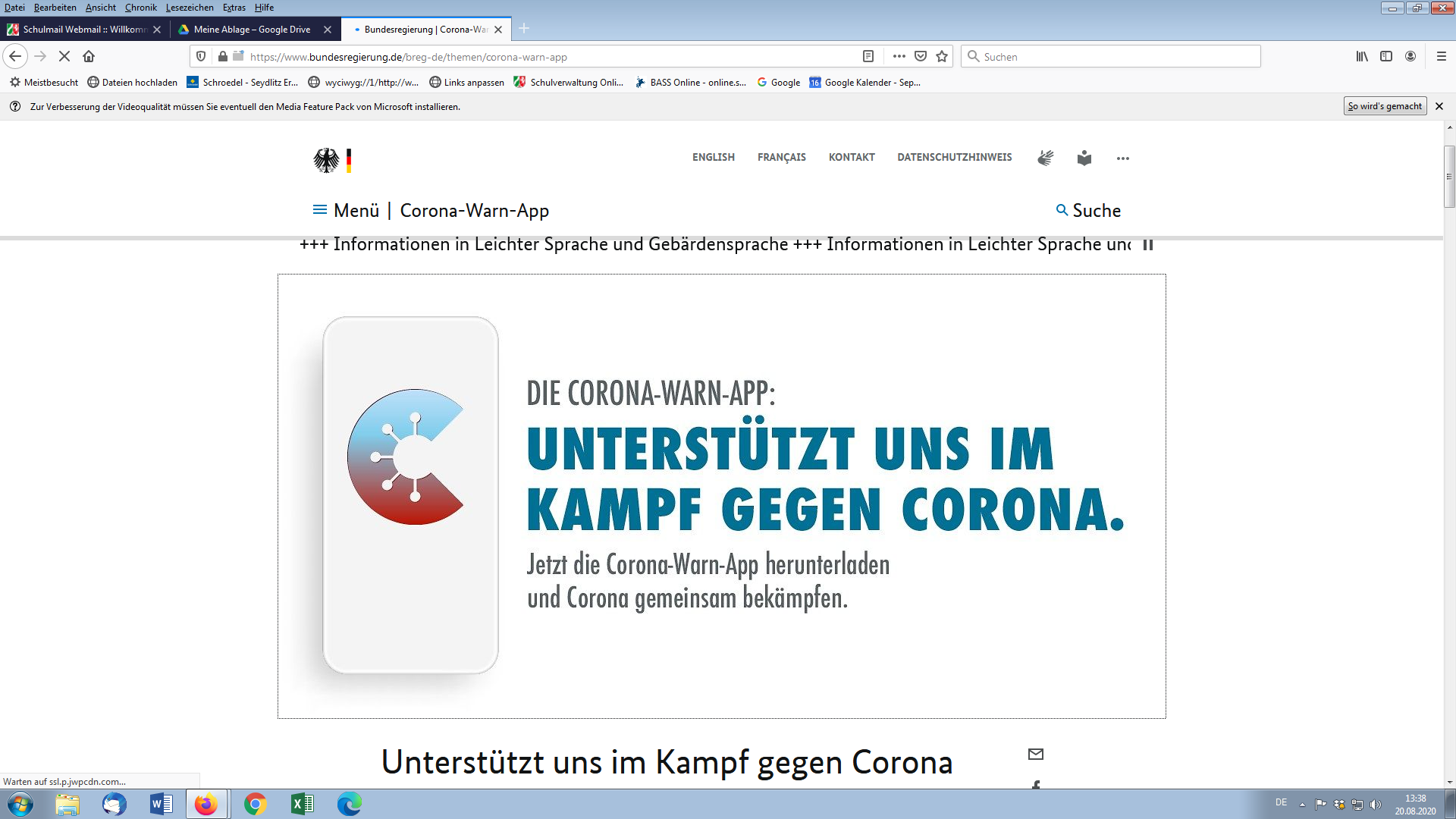This screenshot has height=819, width=1456.
Task: Open the Firefox hamburger application menu
Action: (1442, 56)
